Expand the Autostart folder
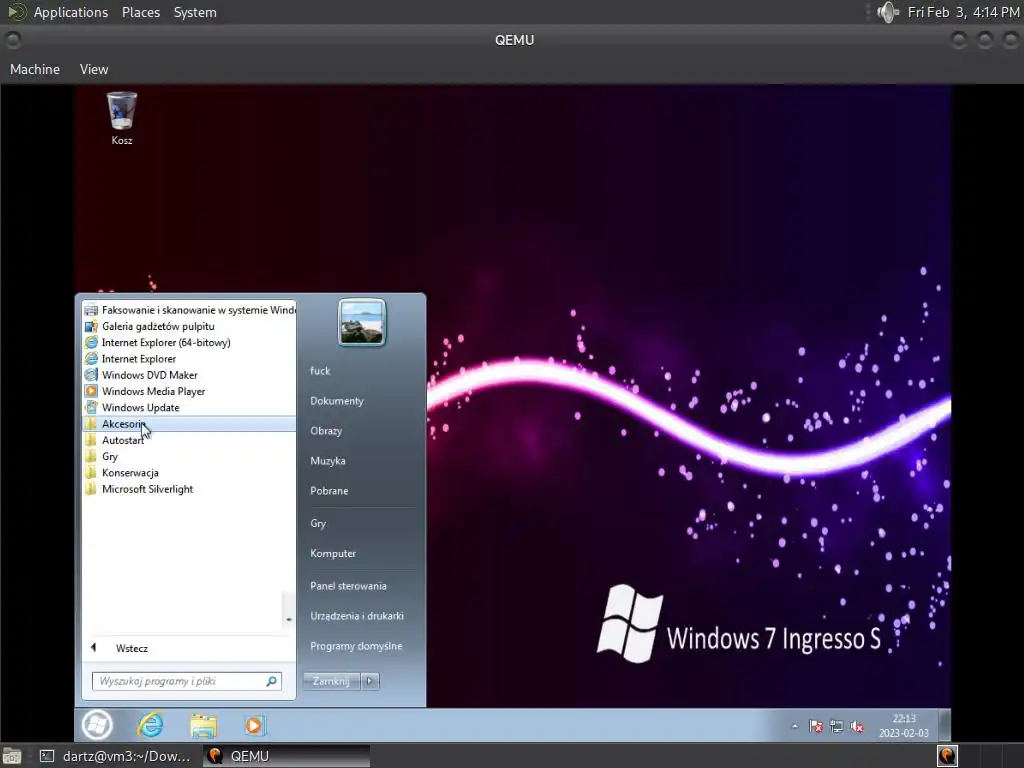 [189, 440]
